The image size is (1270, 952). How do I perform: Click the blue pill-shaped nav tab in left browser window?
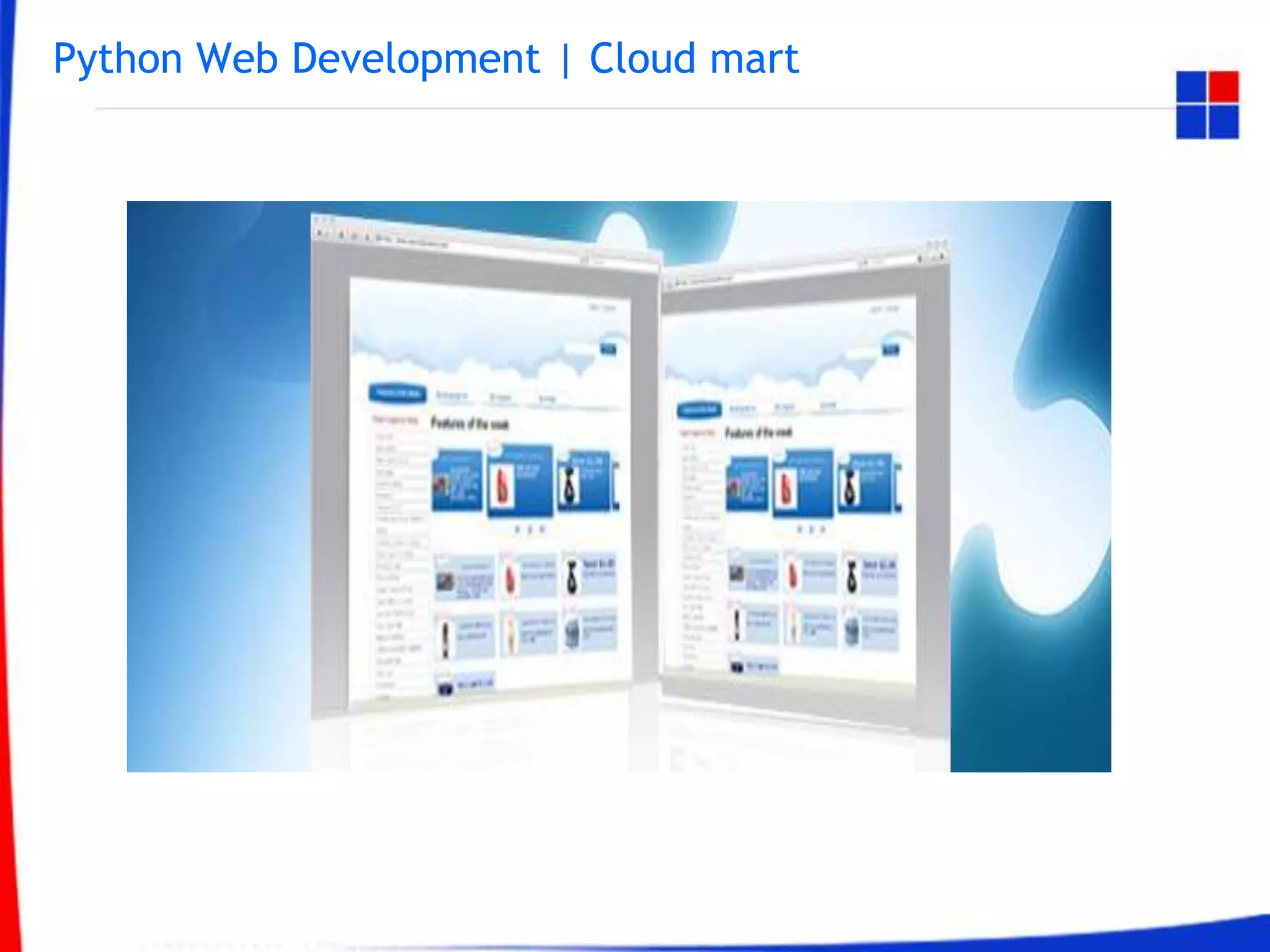397,393
